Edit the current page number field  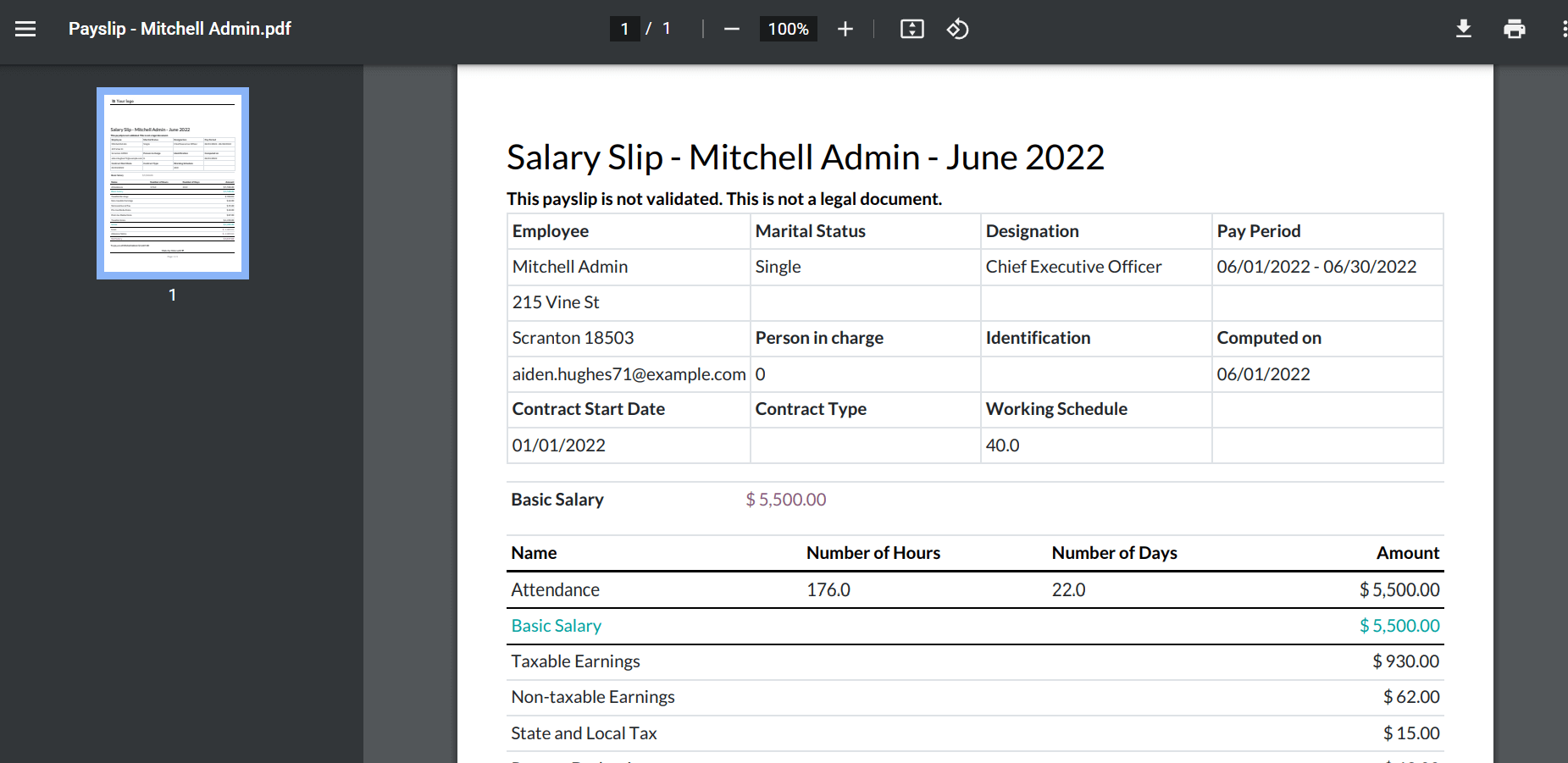[624, 29]
